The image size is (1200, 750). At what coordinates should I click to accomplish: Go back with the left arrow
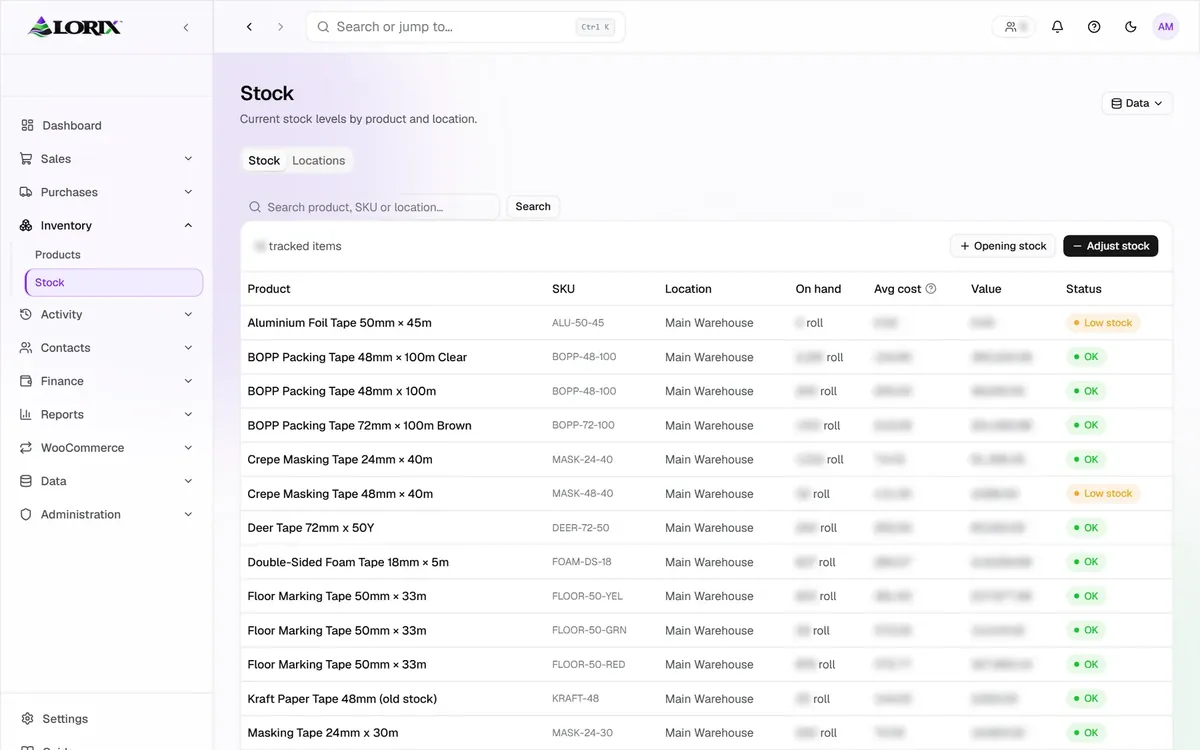pyautogui.click(x=249, y=27)
